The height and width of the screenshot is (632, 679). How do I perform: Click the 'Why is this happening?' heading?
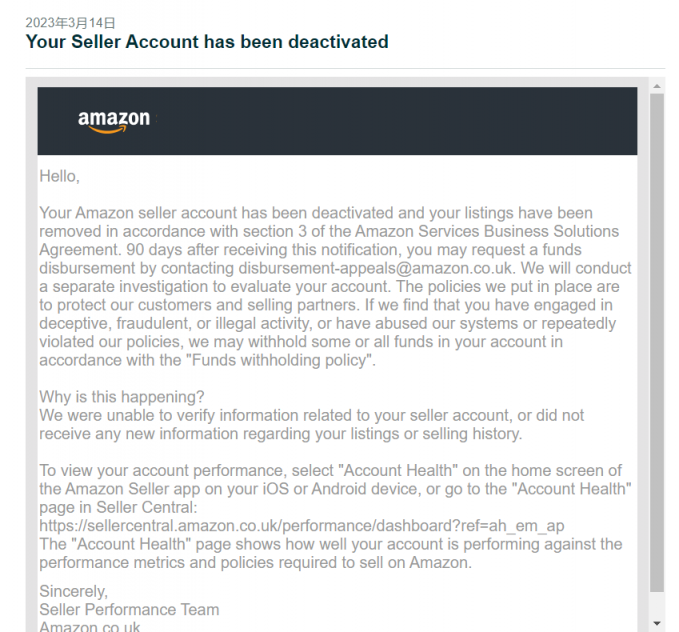click(x=122, y=397)
